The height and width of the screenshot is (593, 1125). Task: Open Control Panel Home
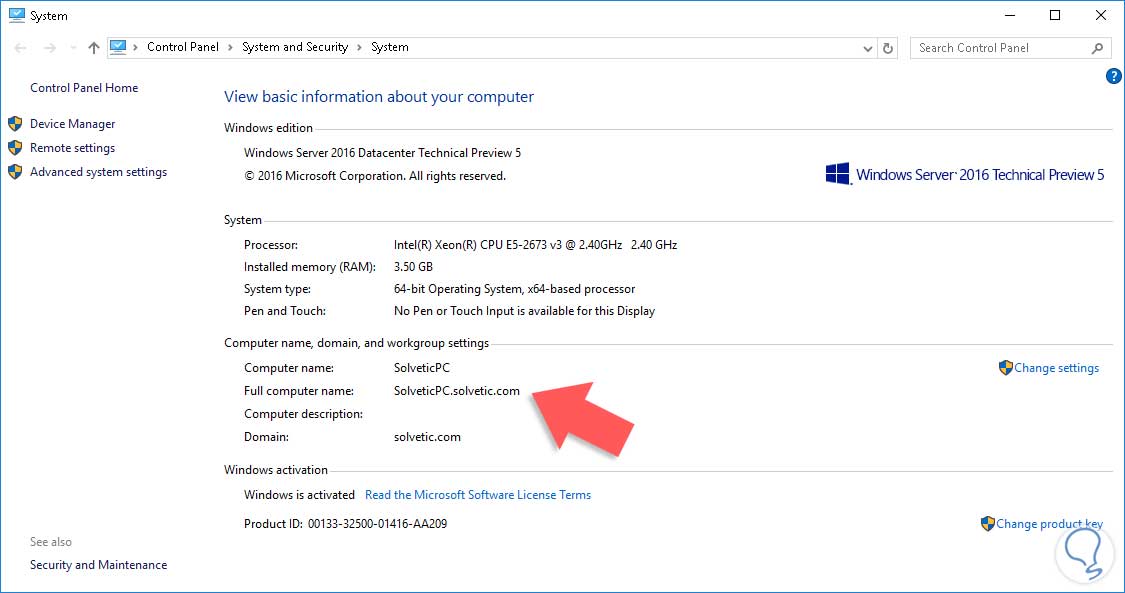click(x=84, y=88)
